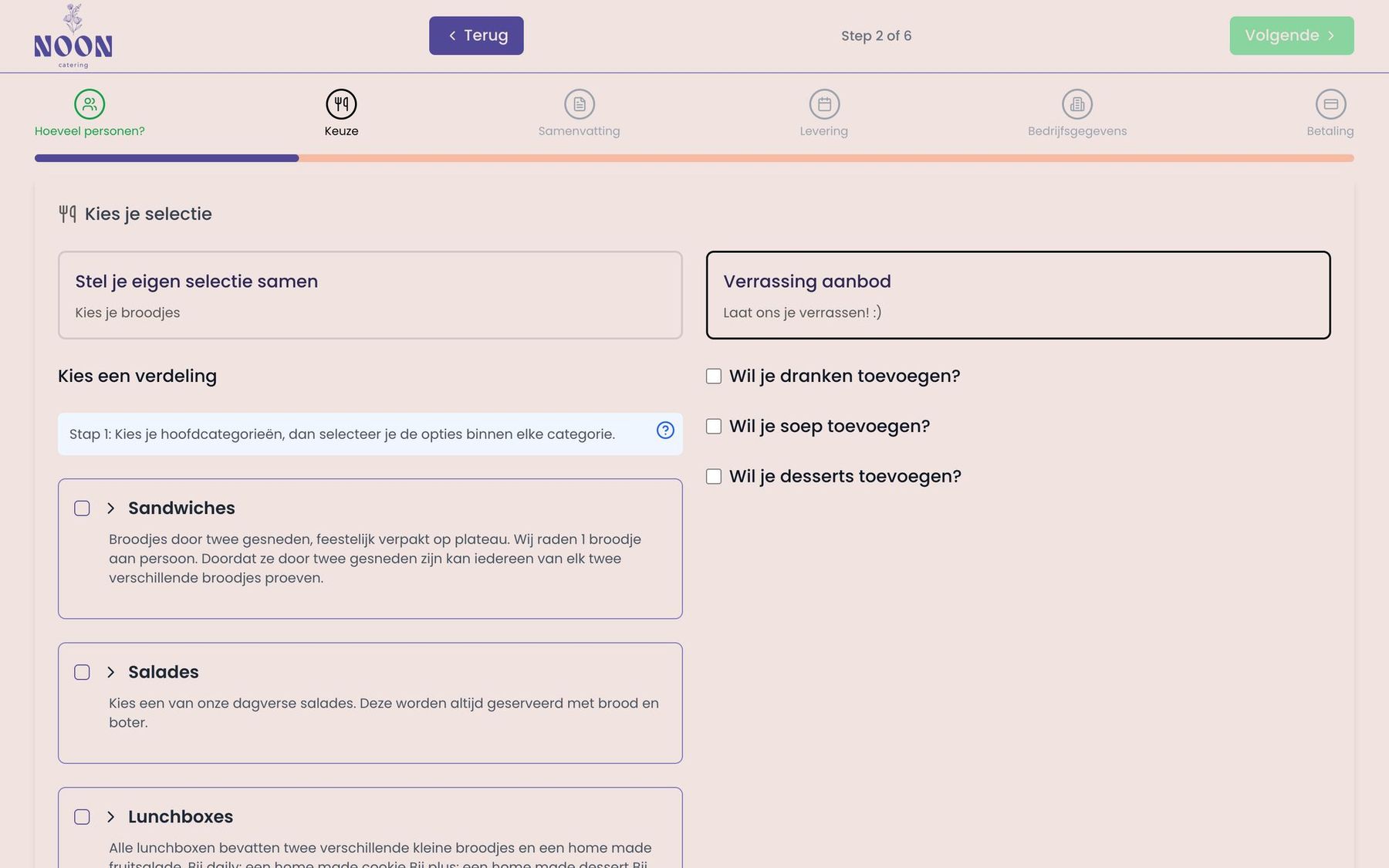Click the calendar icon for Levering step
The height and width of the screenshot is (868, 1389).
tap(824, 104)
